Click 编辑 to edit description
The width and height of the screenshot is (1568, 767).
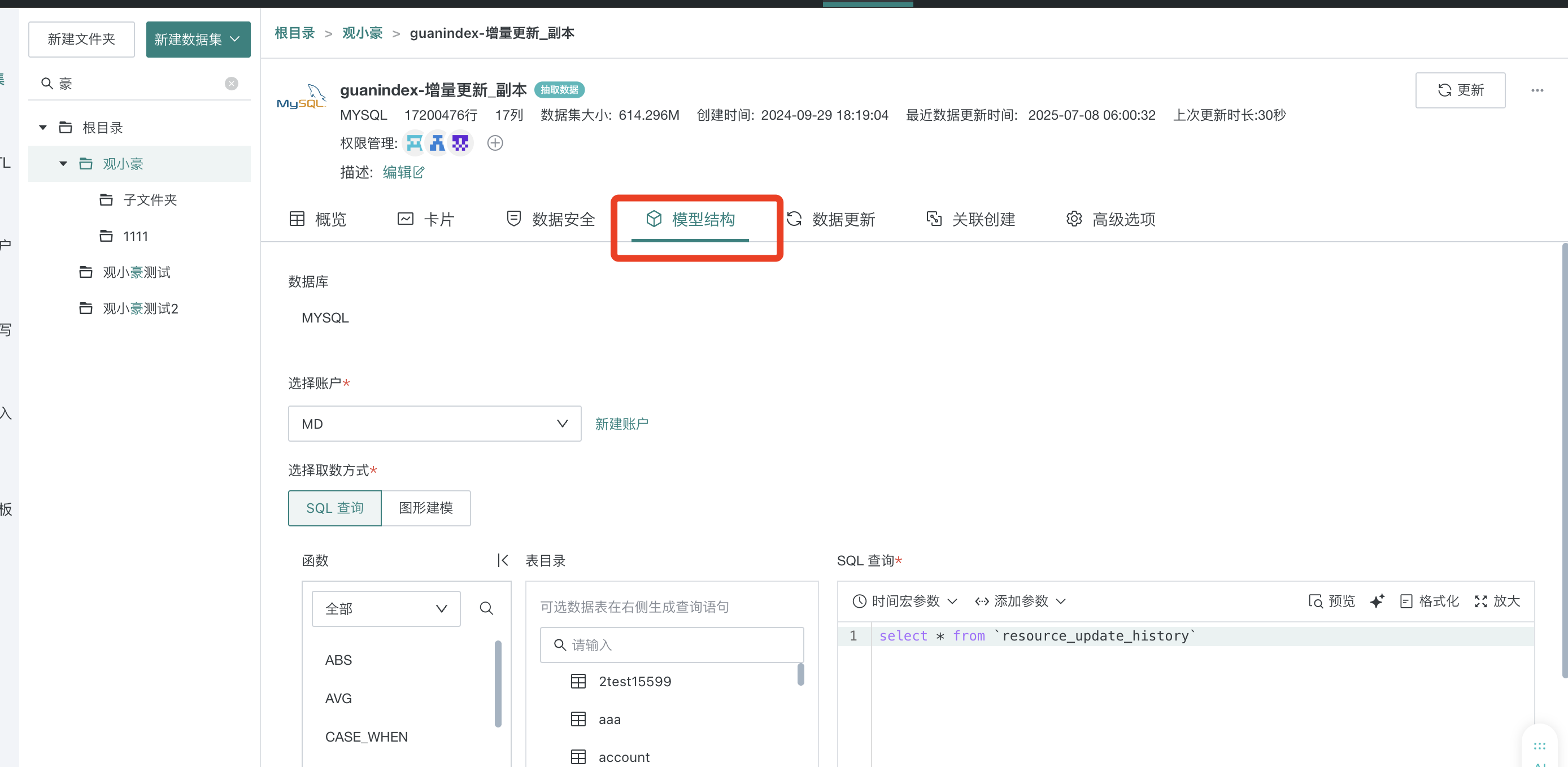tap(403, 172)
